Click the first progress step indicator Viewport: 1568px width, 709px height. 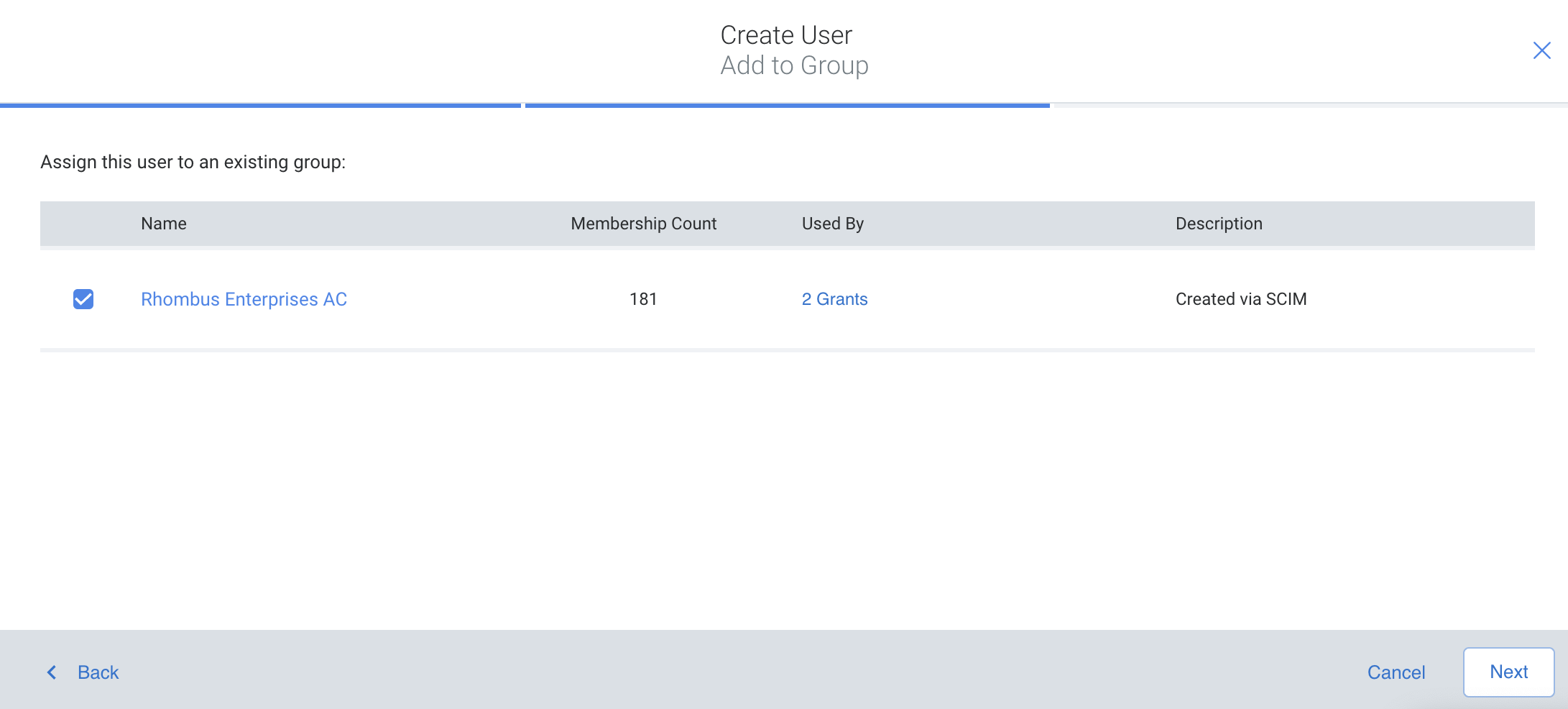pyautogui.click(x=261, y=105)
